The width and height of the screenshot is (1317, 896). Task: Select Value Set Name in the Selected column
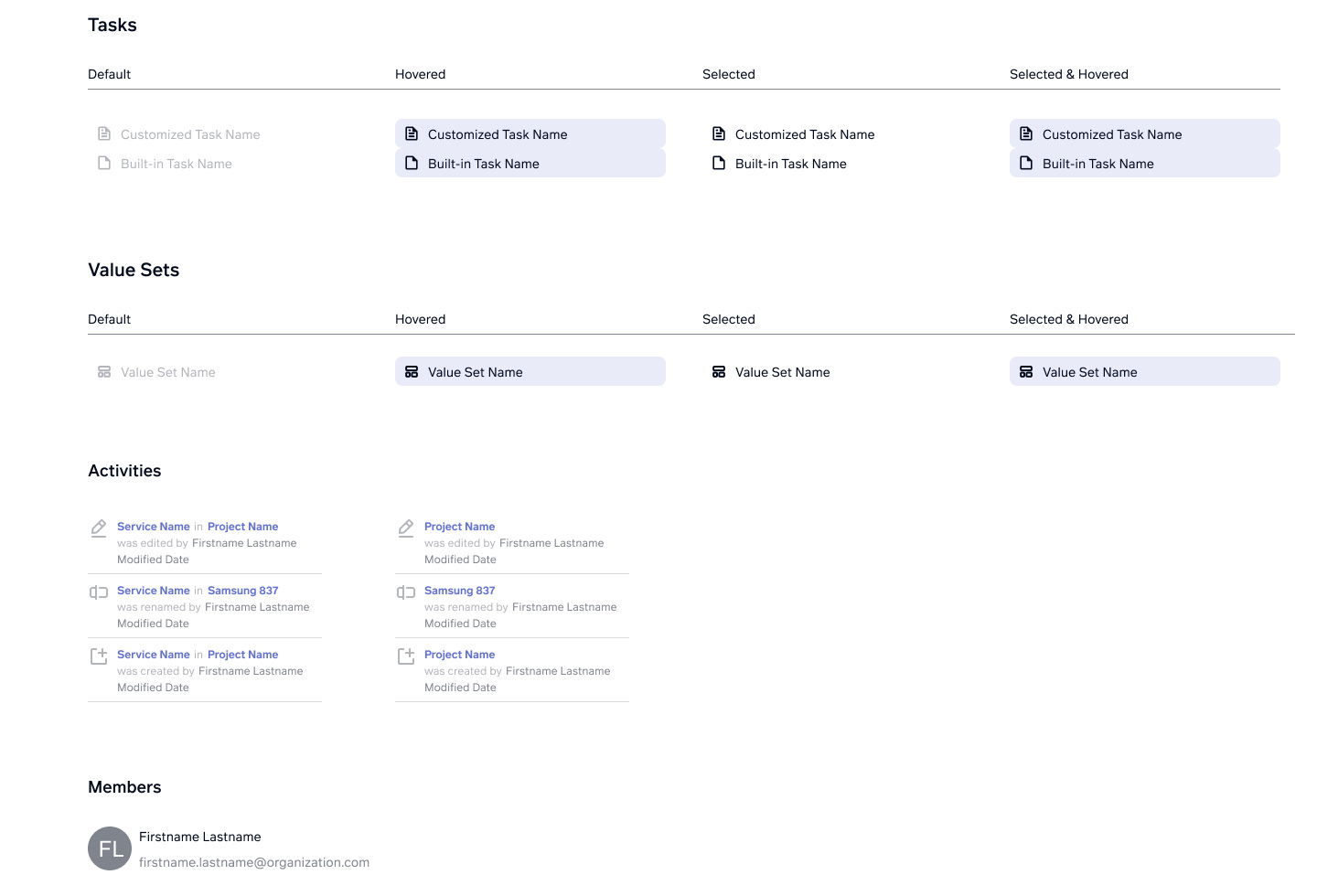coord(783,372)
